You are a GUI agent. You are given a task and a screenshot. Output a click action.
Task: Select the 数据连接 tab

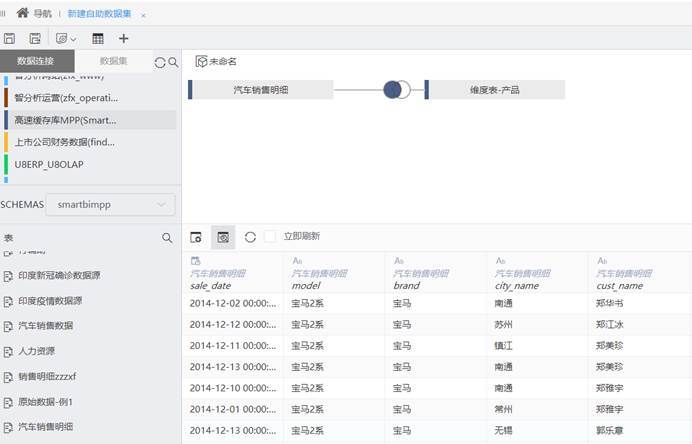[x=36, y=61]
